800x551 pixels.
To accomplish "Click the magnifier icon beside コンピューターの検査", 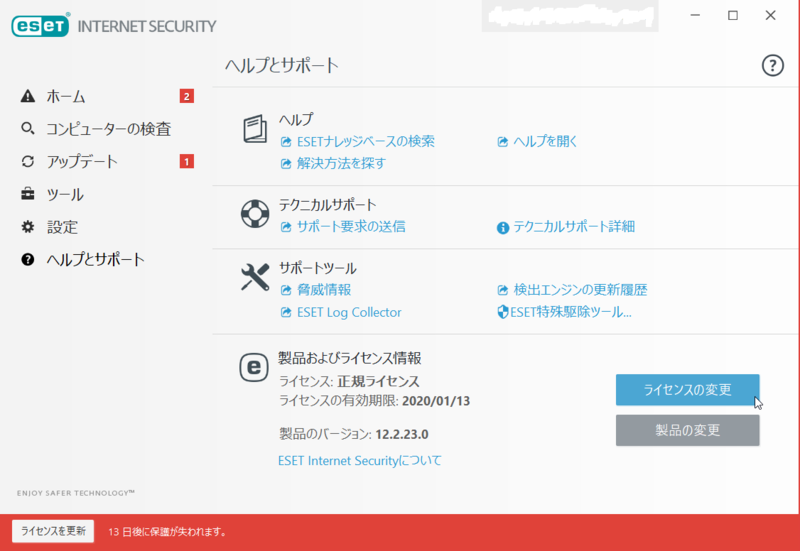I will 28,129.
